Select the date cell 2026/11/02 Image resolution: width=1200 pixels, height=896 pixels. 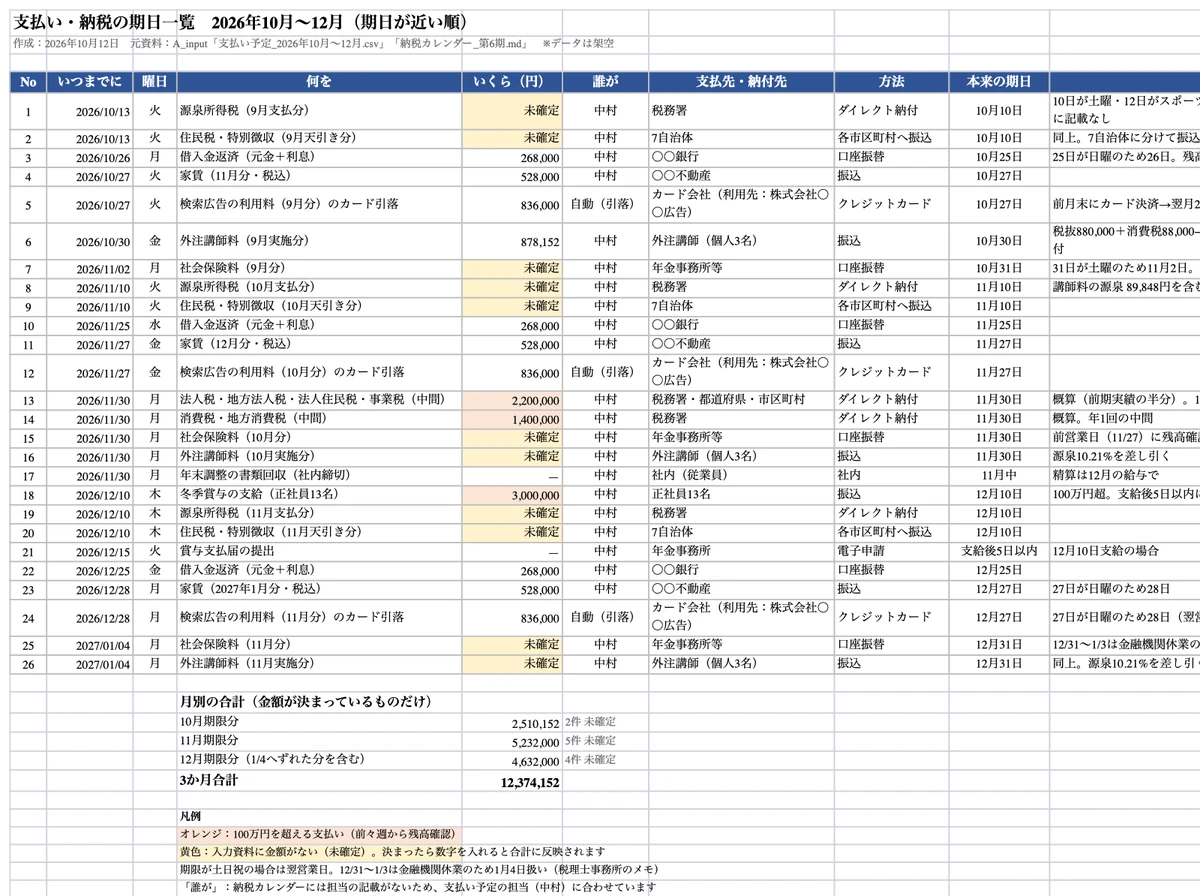[x=92, y=269]
